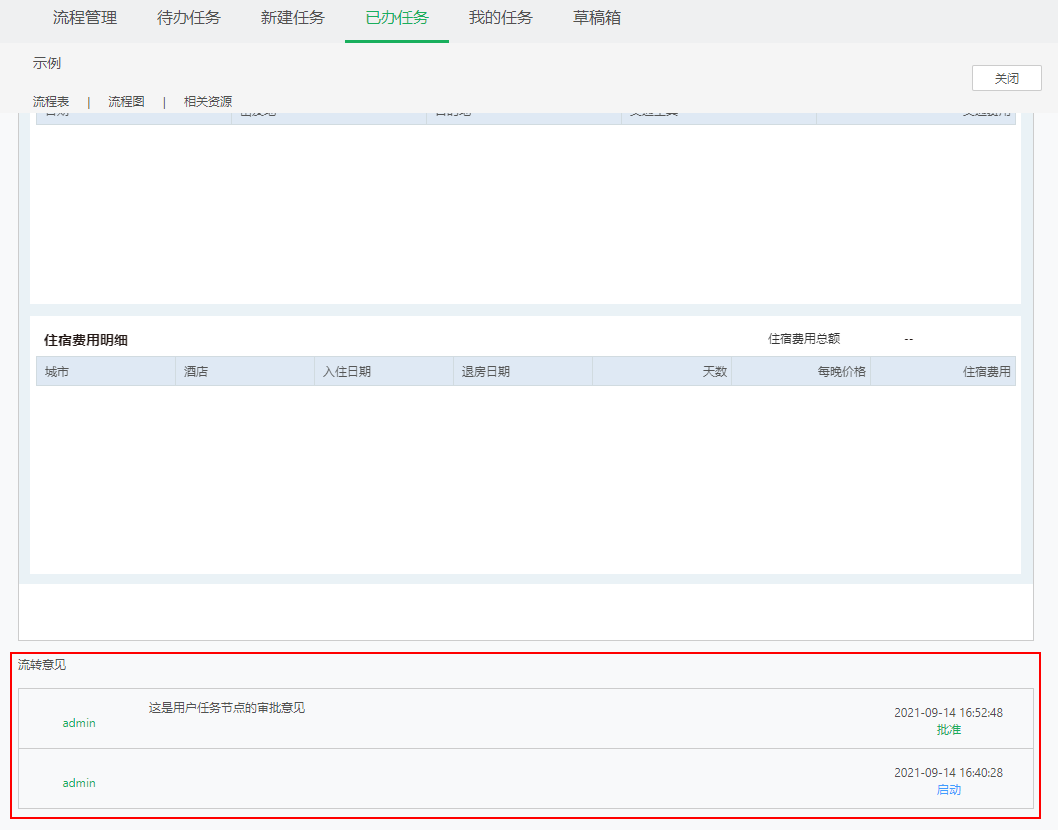Image resolution: width=1058 pixels, height=830 pixels.
Task: Click the 每晚价格 column header
Action: click(841, 371)
